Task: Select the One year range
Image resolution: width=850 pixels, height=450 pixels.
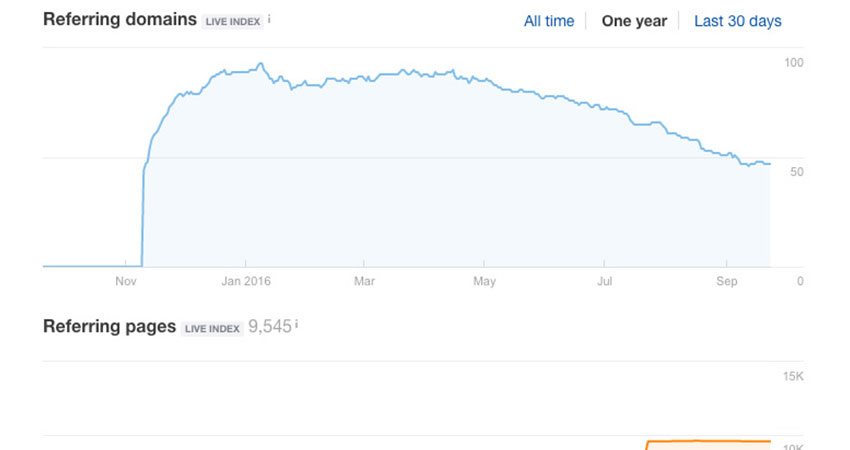Action: [634, 21]
